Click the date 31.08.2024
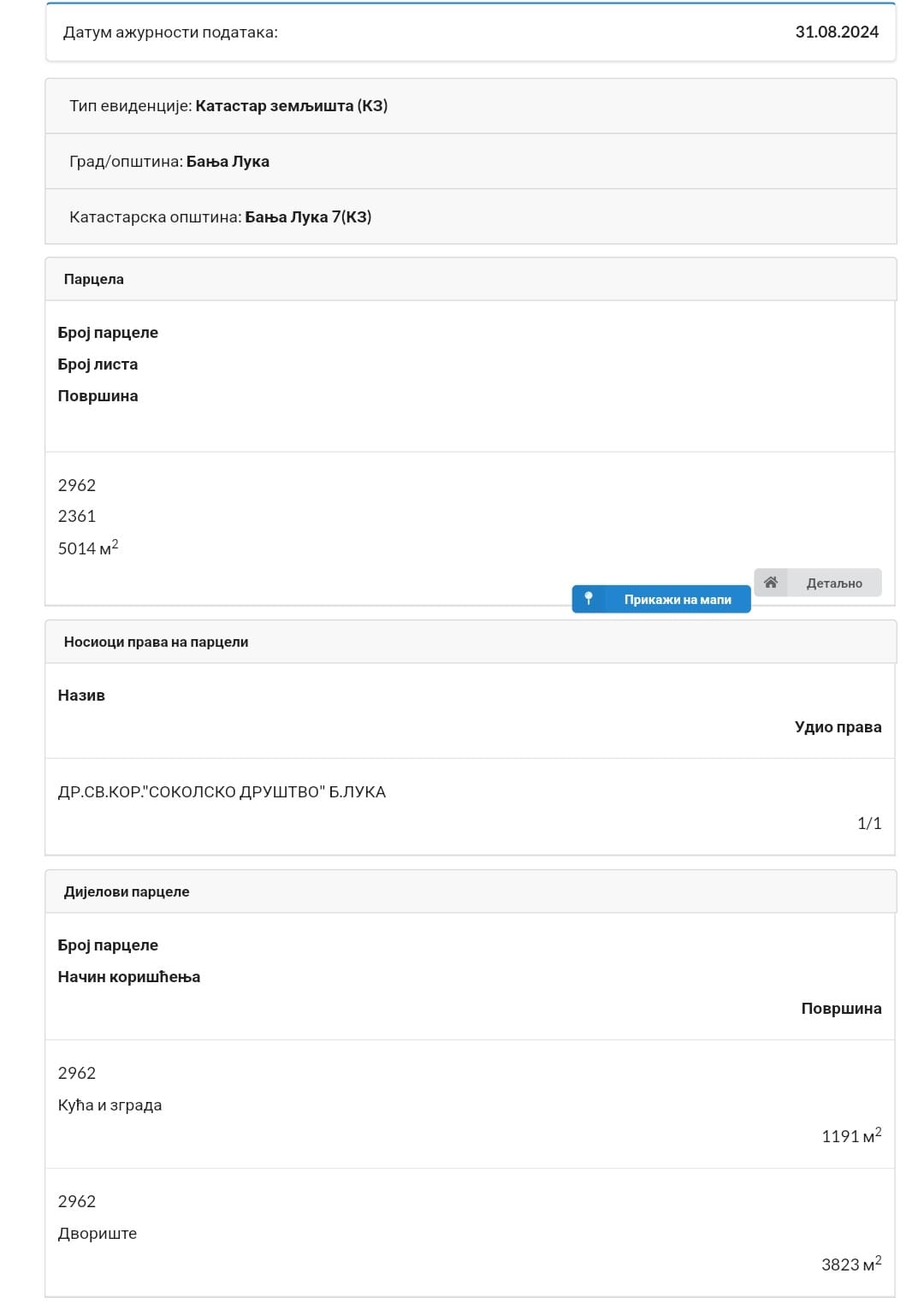 pyautogui.click(x=837, y=32)
